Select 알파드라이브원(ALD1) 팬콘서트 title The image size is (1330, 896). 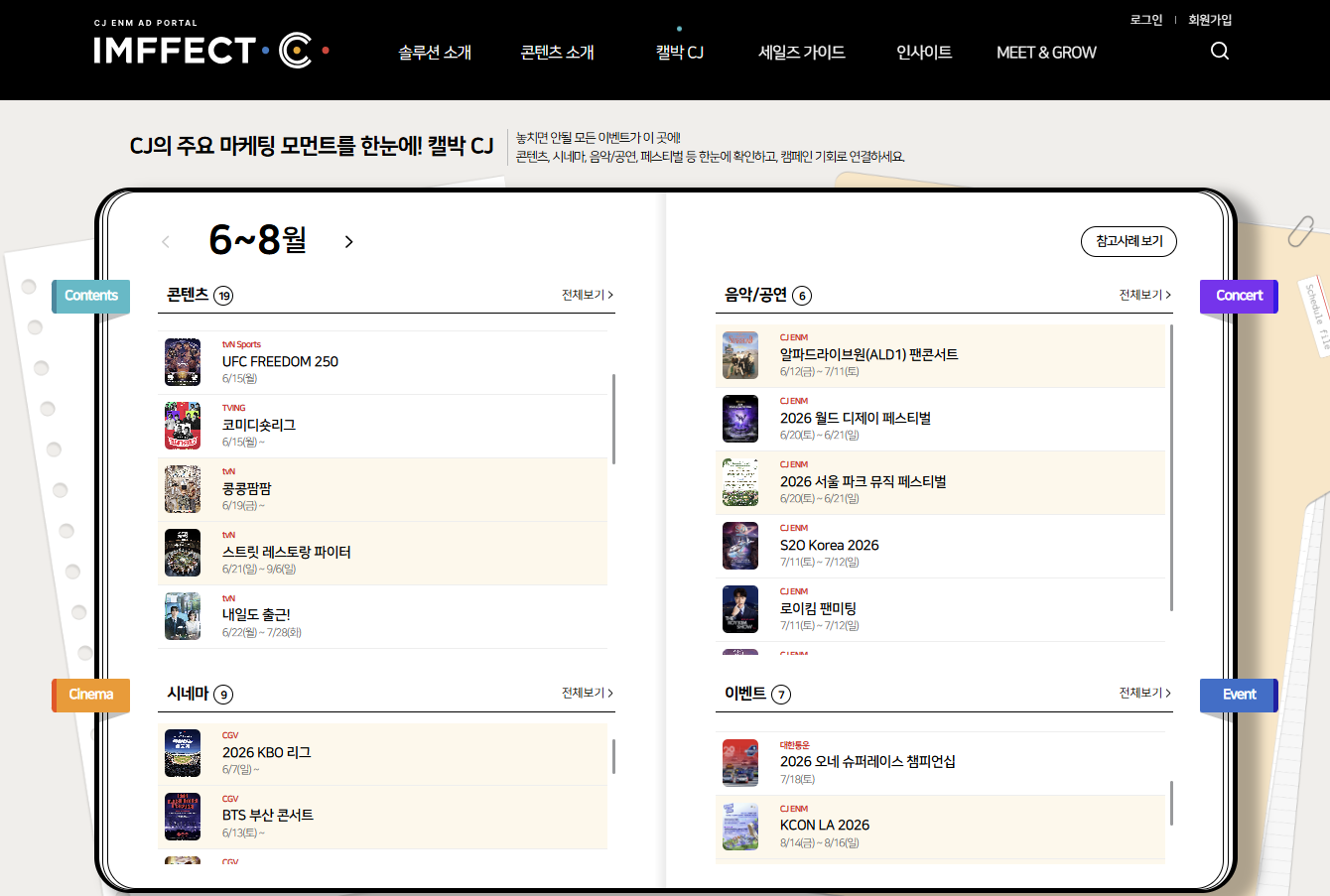point(869,355)
